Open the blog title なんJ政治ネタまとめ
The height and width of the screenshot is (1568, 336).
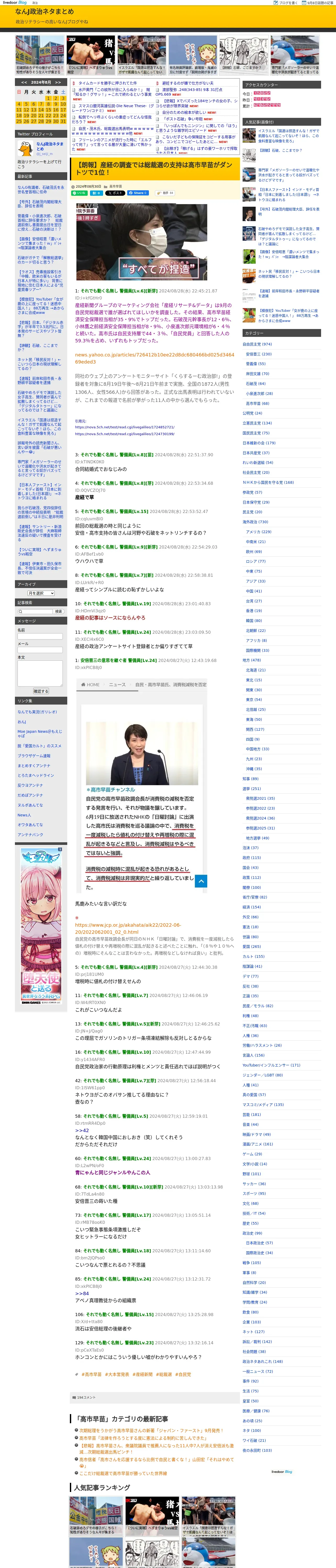pos(44,11)
